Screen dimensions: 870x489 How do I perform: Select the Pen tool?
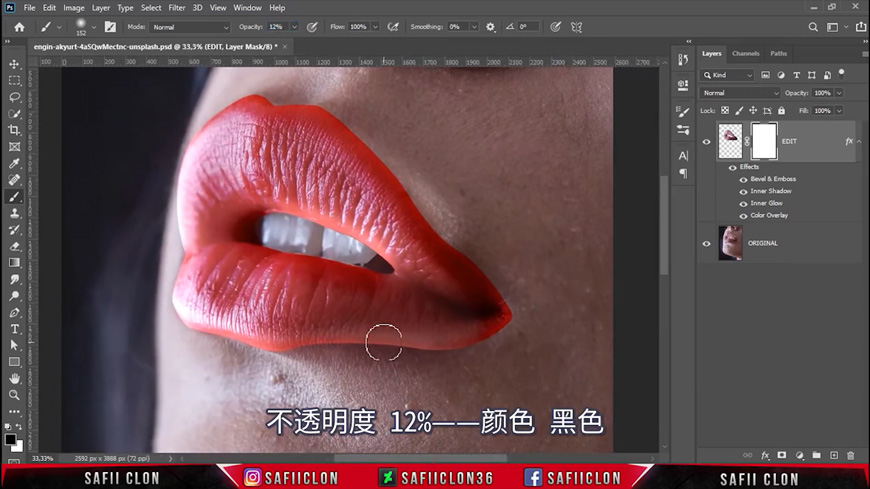click(x=14, y=313)
